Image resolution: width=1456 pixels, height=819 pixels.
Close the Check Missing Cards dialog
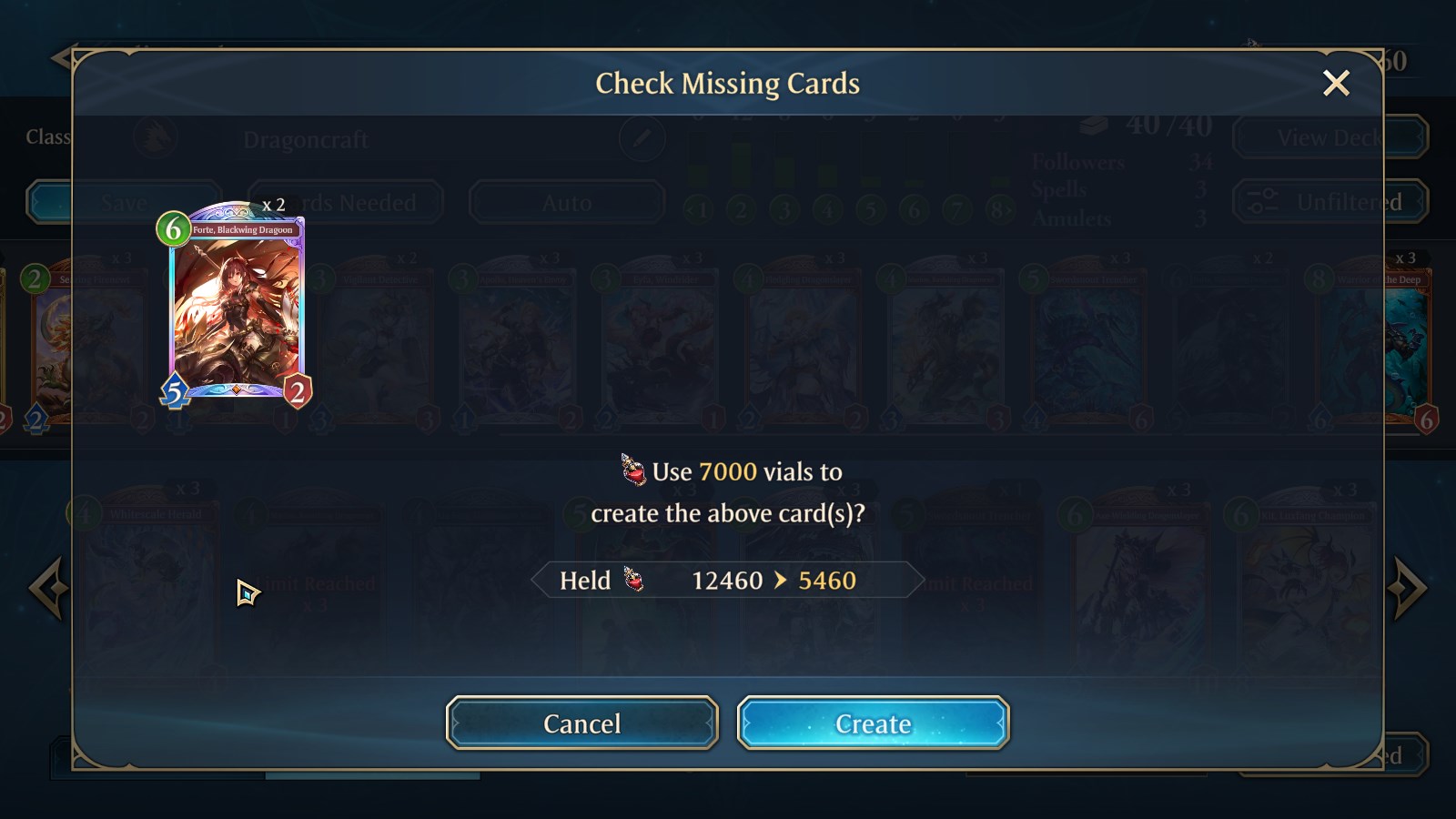click(1336, 83)
